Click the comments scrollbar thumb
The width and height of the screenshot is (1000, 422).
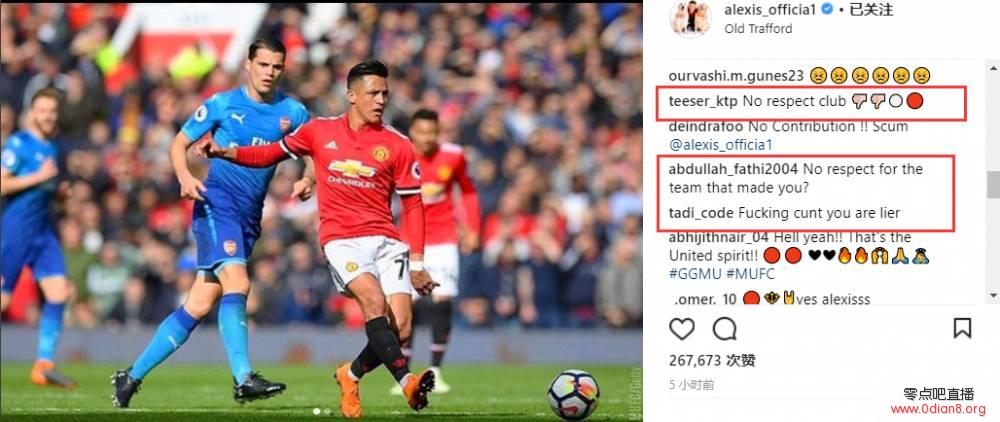point(993,185)
